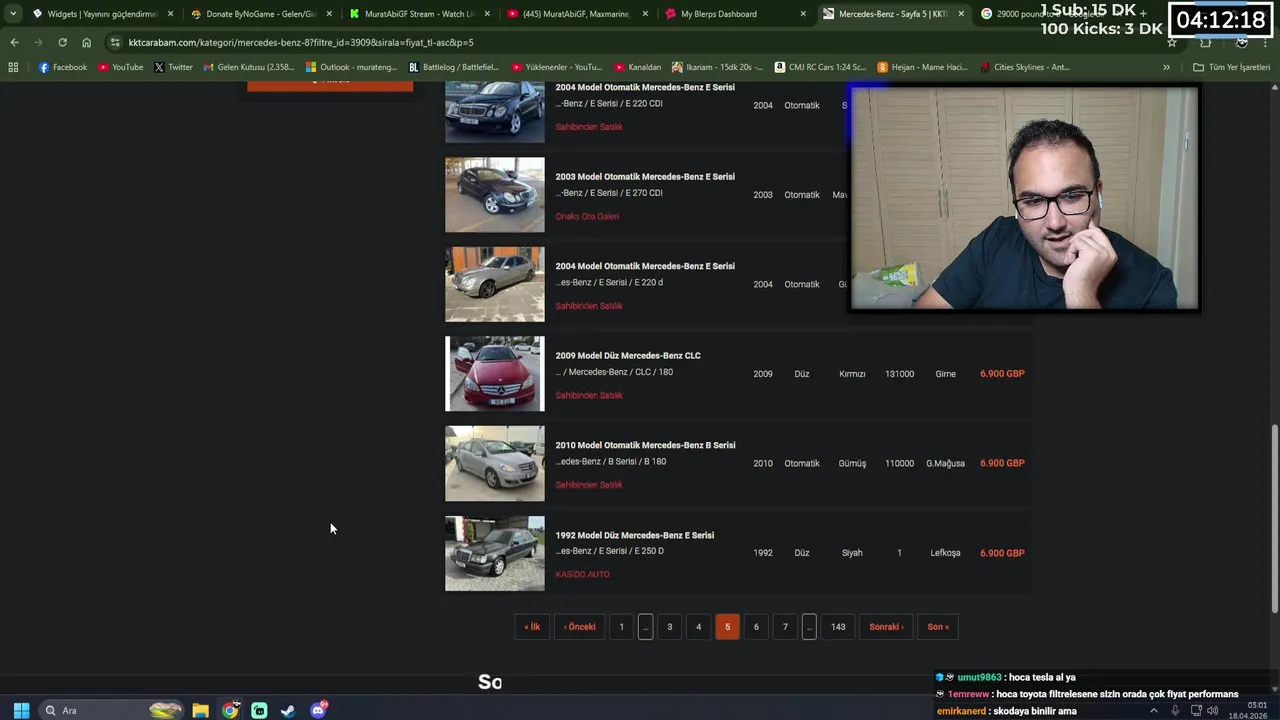
Task: Click the current page 5 button
Action: pos(727,627)
